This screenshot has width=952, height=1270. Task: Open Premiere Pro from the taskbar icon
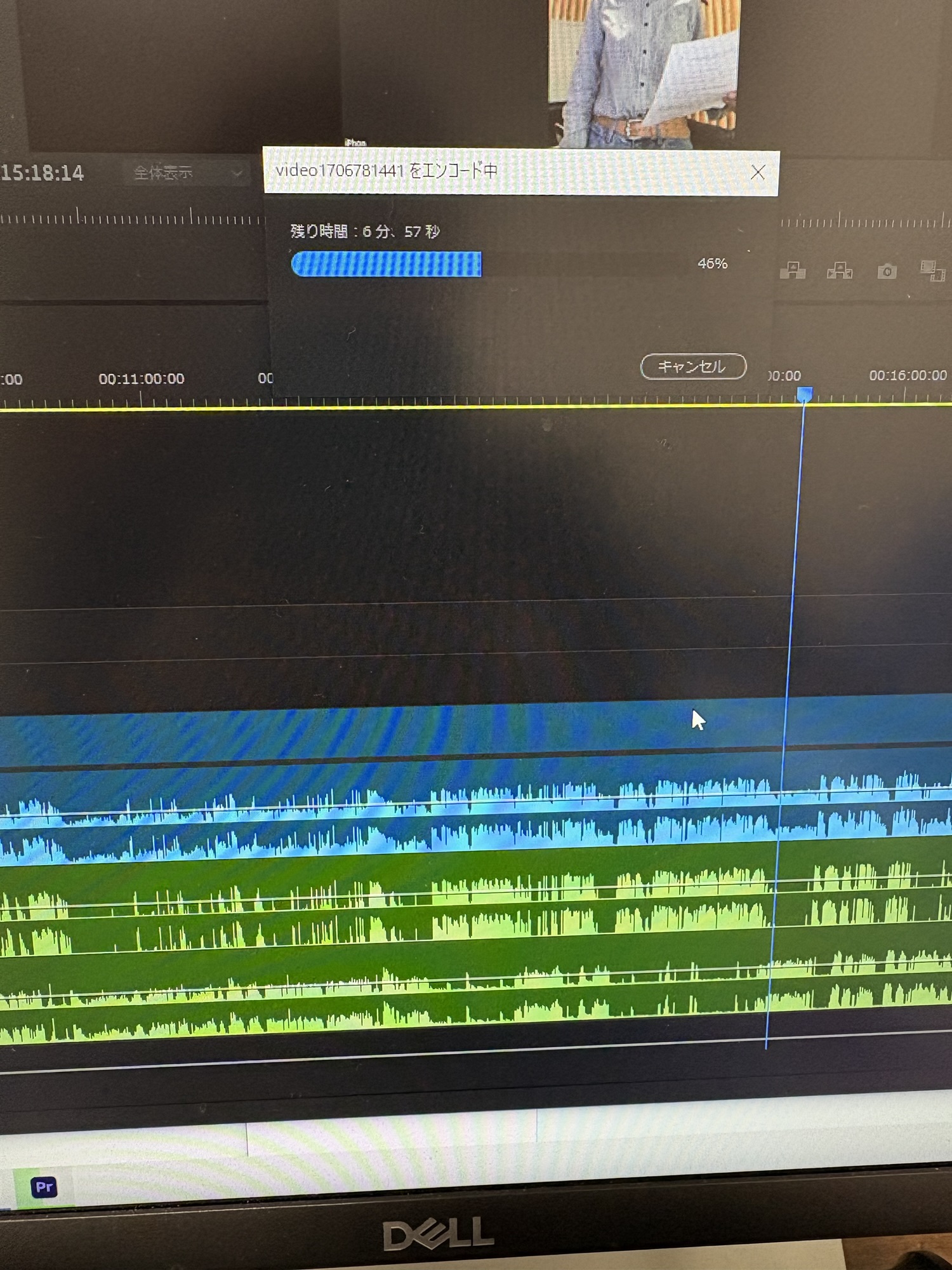coord(44,1186)
